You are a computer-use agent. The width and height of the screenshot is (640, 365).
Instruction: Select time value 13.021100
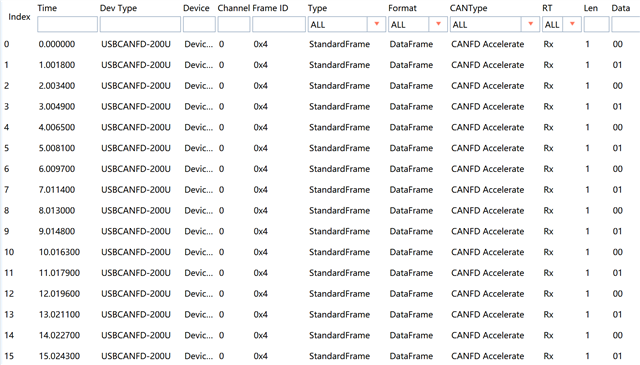[59, 315]
